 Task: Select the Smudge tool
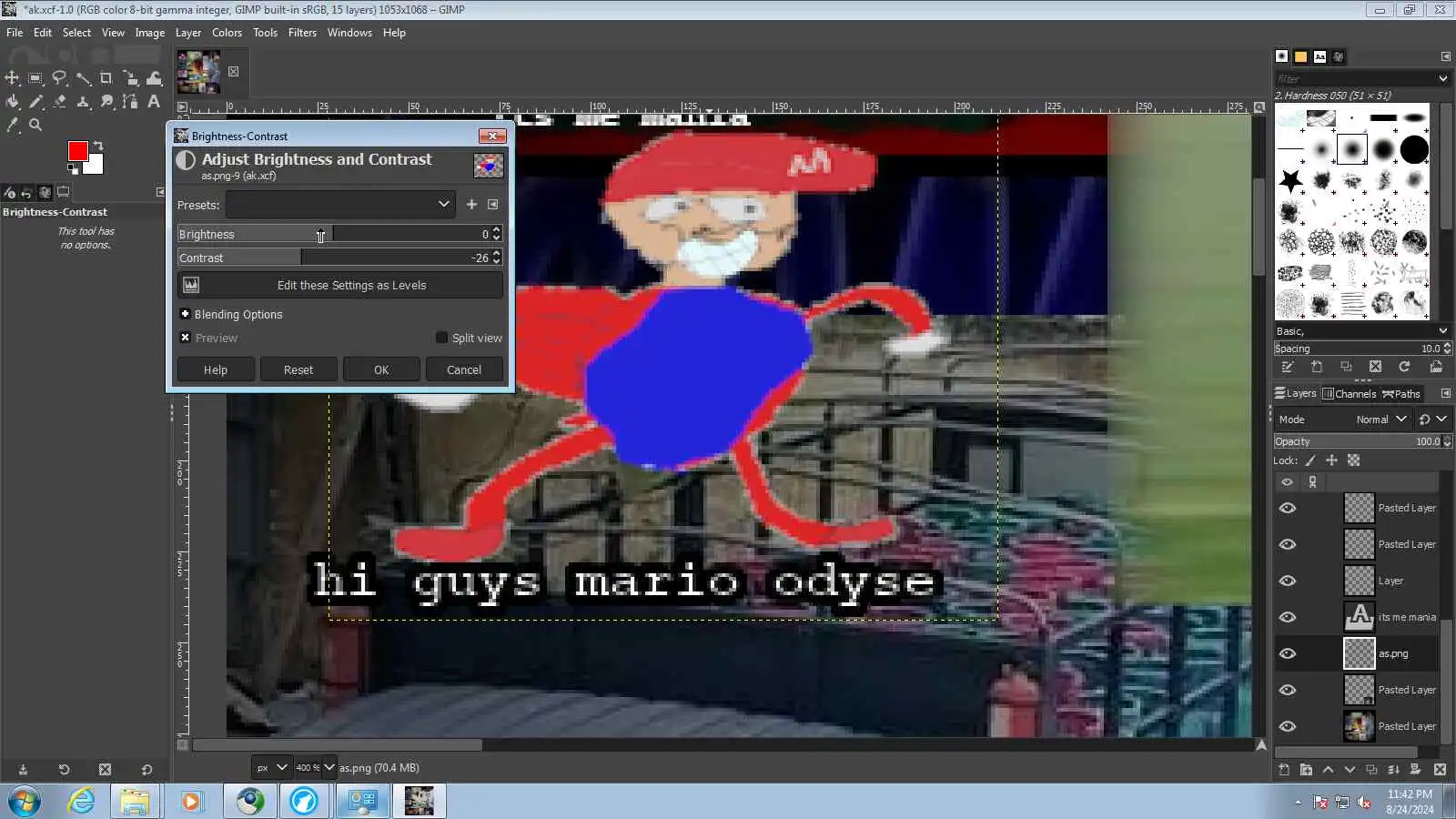[106, 102]
